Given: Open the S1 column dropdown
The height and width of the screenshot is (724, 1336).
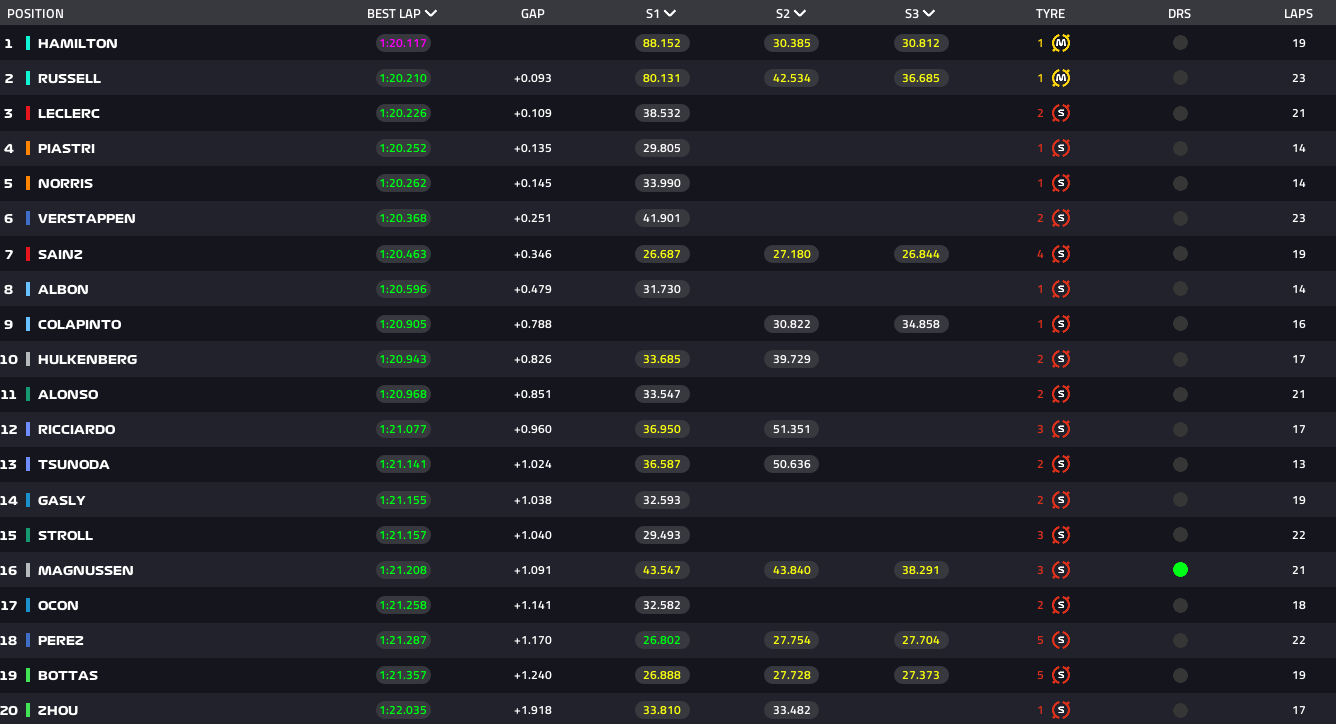Looking at the screenshot, I should (669, 14).
